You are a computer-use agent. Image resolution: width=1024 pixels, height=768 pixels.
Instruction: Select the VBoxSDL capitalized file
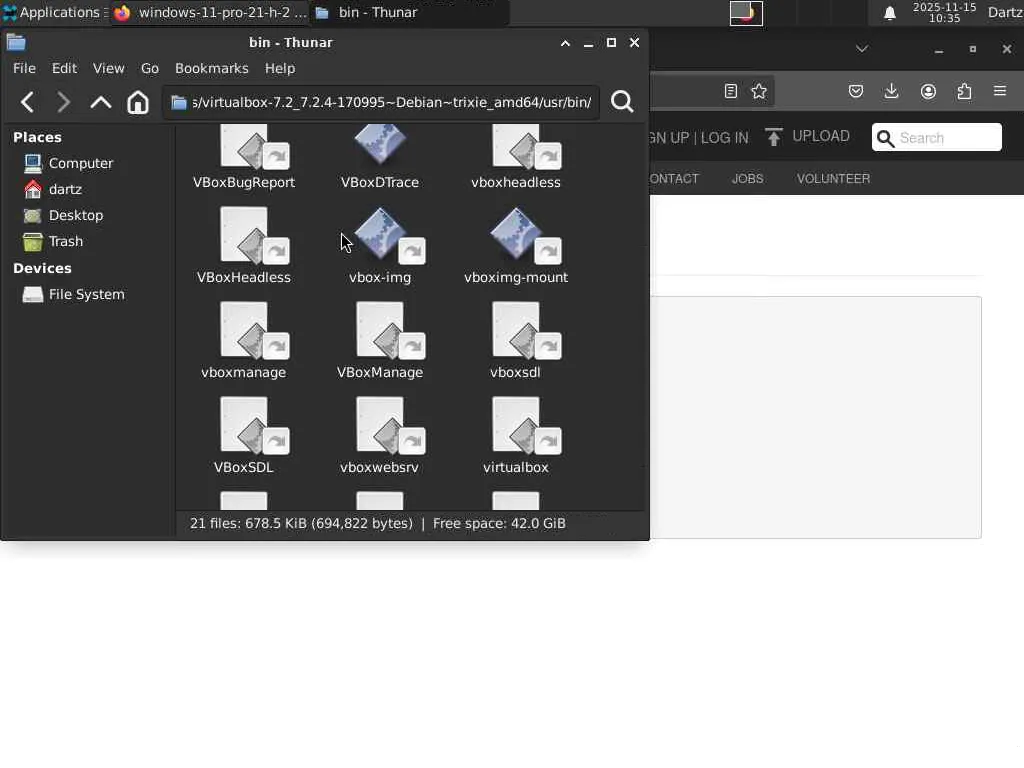click(254, 426)
